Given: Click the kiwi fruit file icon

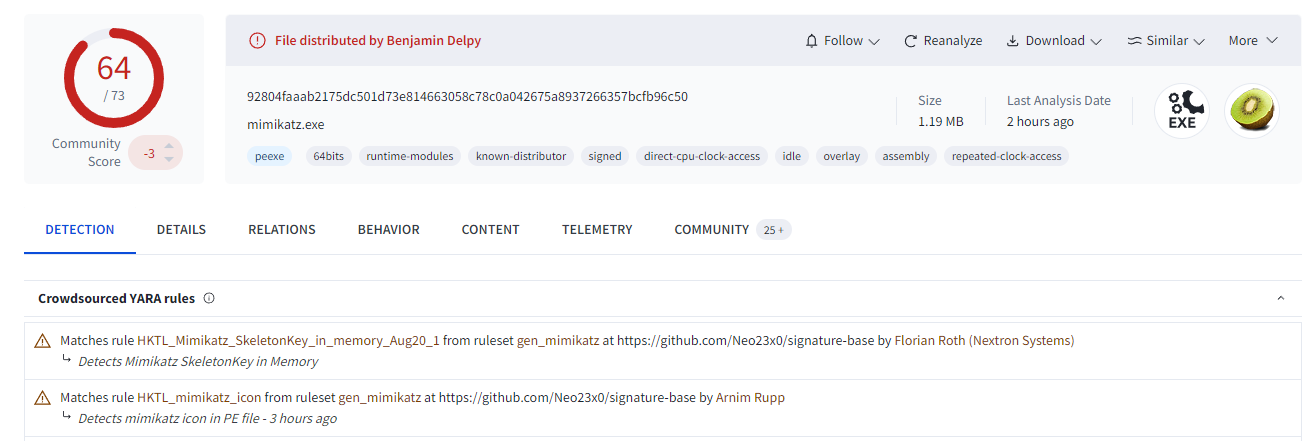Looking at the screenshot, I should 1252,111.
